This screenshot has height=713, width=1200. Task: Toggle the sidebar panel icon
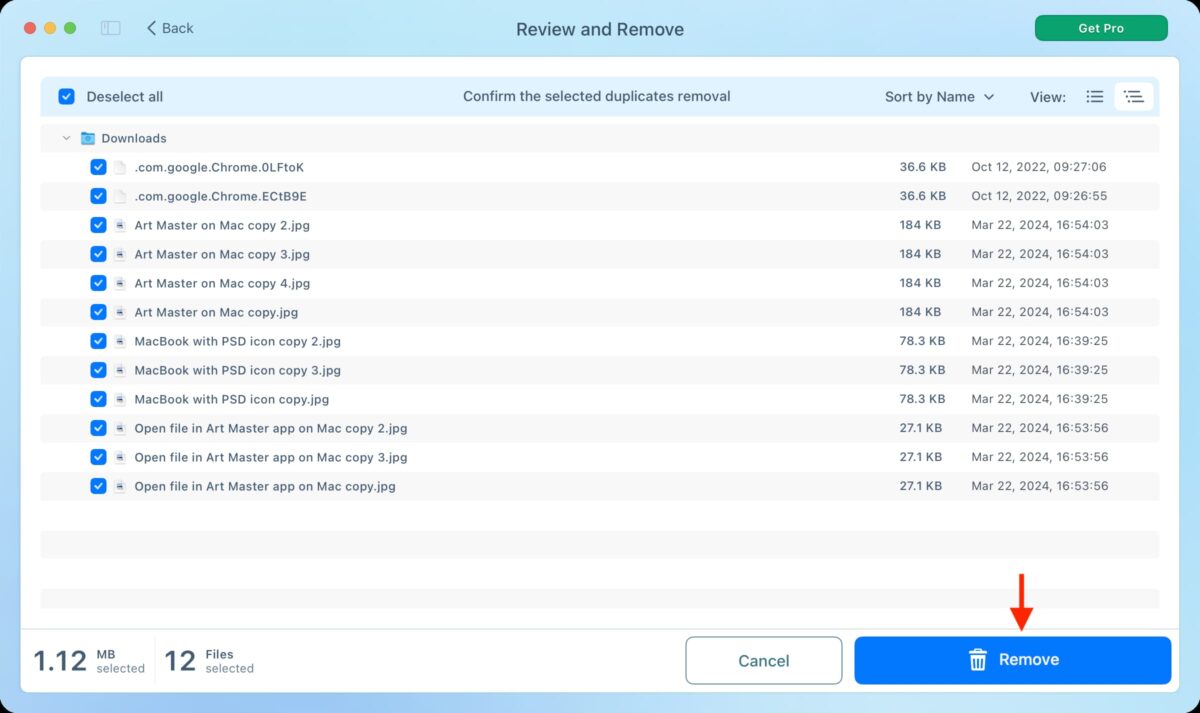[x=110, y=28]
